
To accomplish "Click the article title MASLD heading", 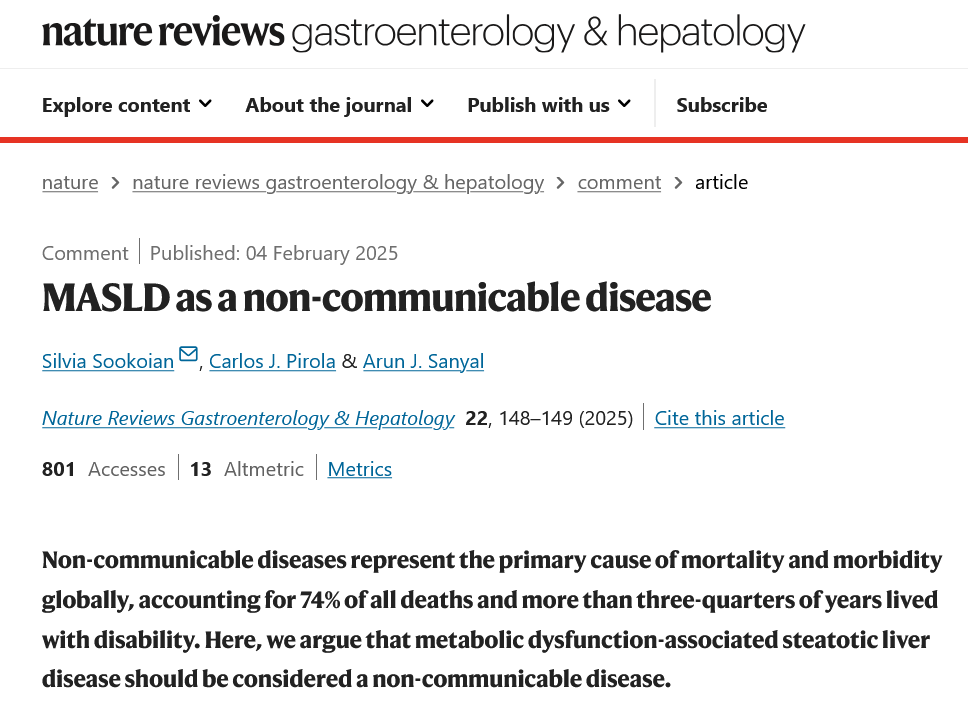I will pos(376,299).
